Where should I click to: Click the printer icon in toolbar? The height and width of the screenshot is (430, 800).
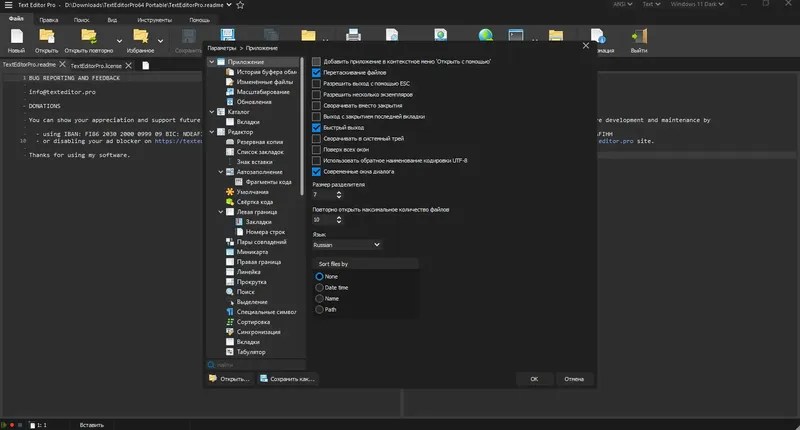(x=353, y=35)
